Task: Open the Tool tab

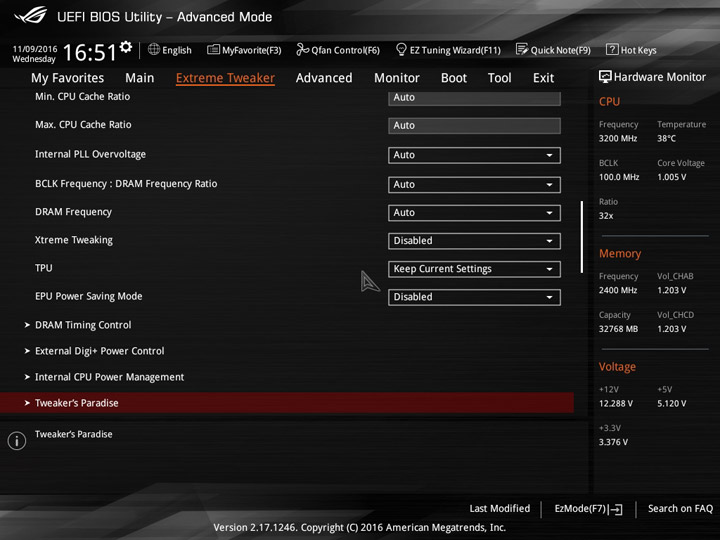Action: [x=500, y=78]
